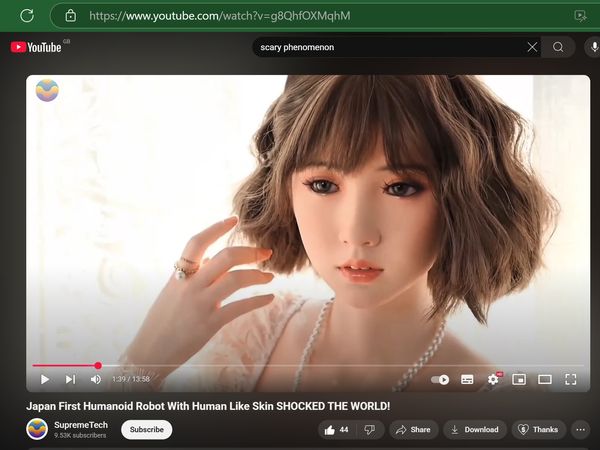Dislike the video
The image size is (600, 450).
(370, 430)
